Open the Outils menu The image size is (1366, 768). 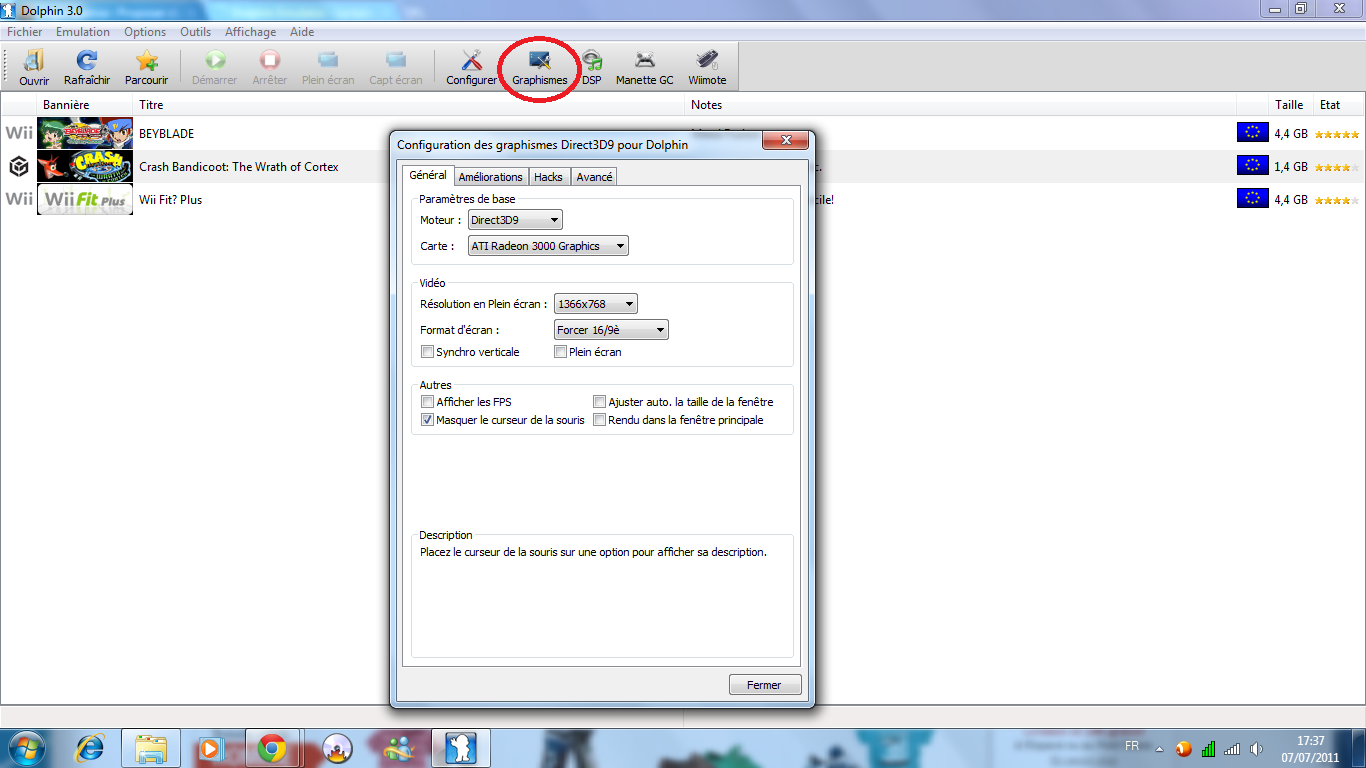196,32
